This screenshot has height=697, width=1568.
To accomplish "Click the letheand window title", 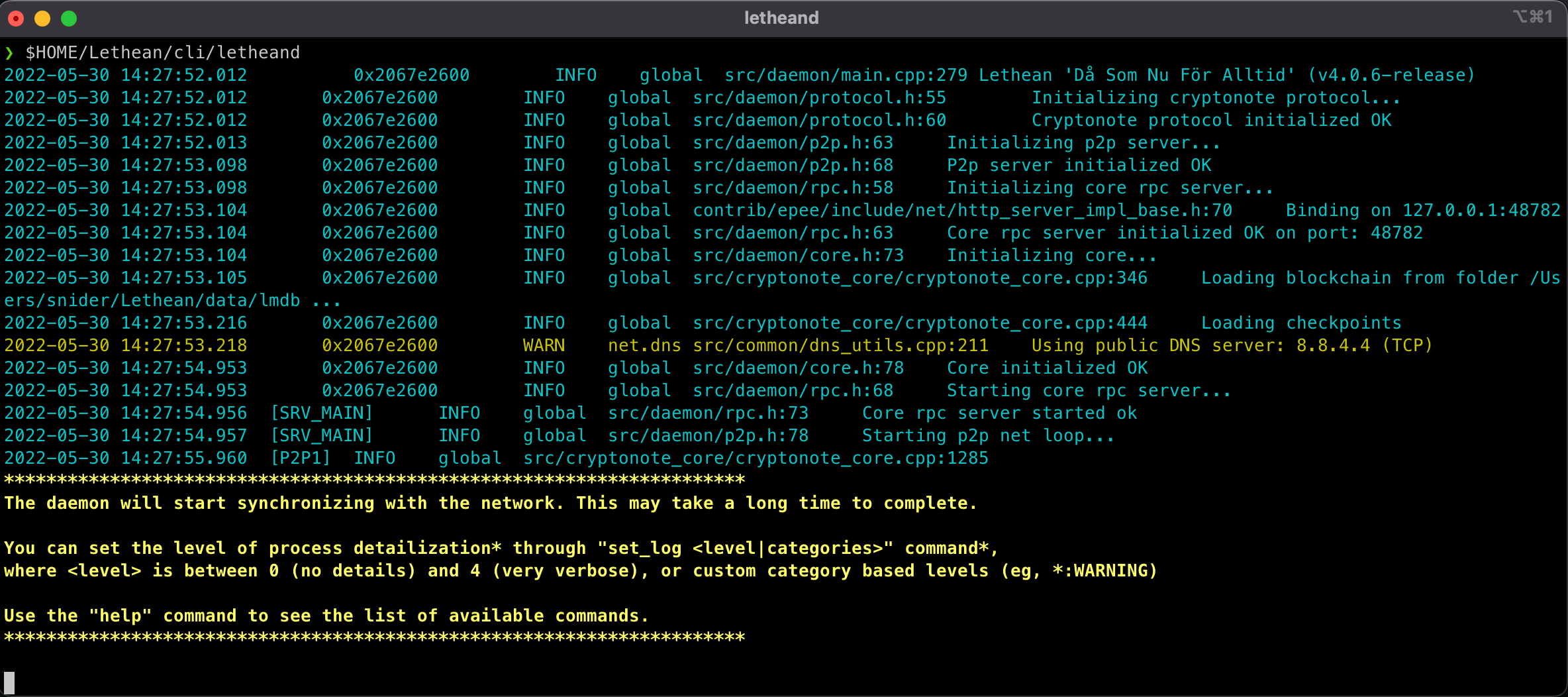I will 781,18.
